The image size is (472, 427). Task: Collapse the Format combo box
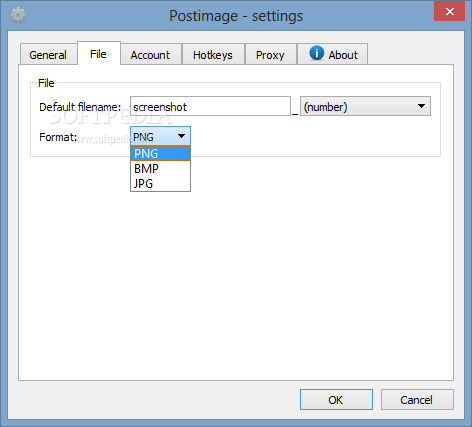160,136
